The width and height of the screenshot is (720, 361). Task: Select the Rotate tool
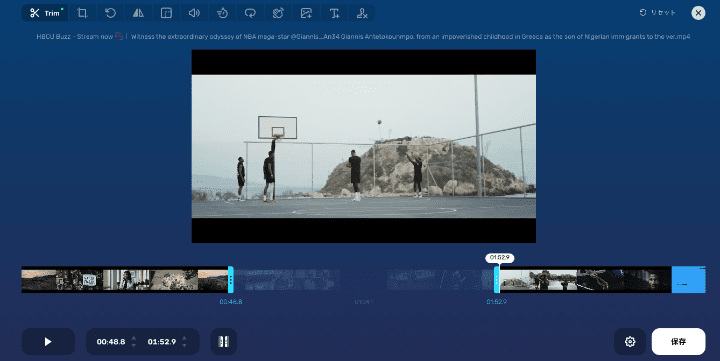coord(110,13)
